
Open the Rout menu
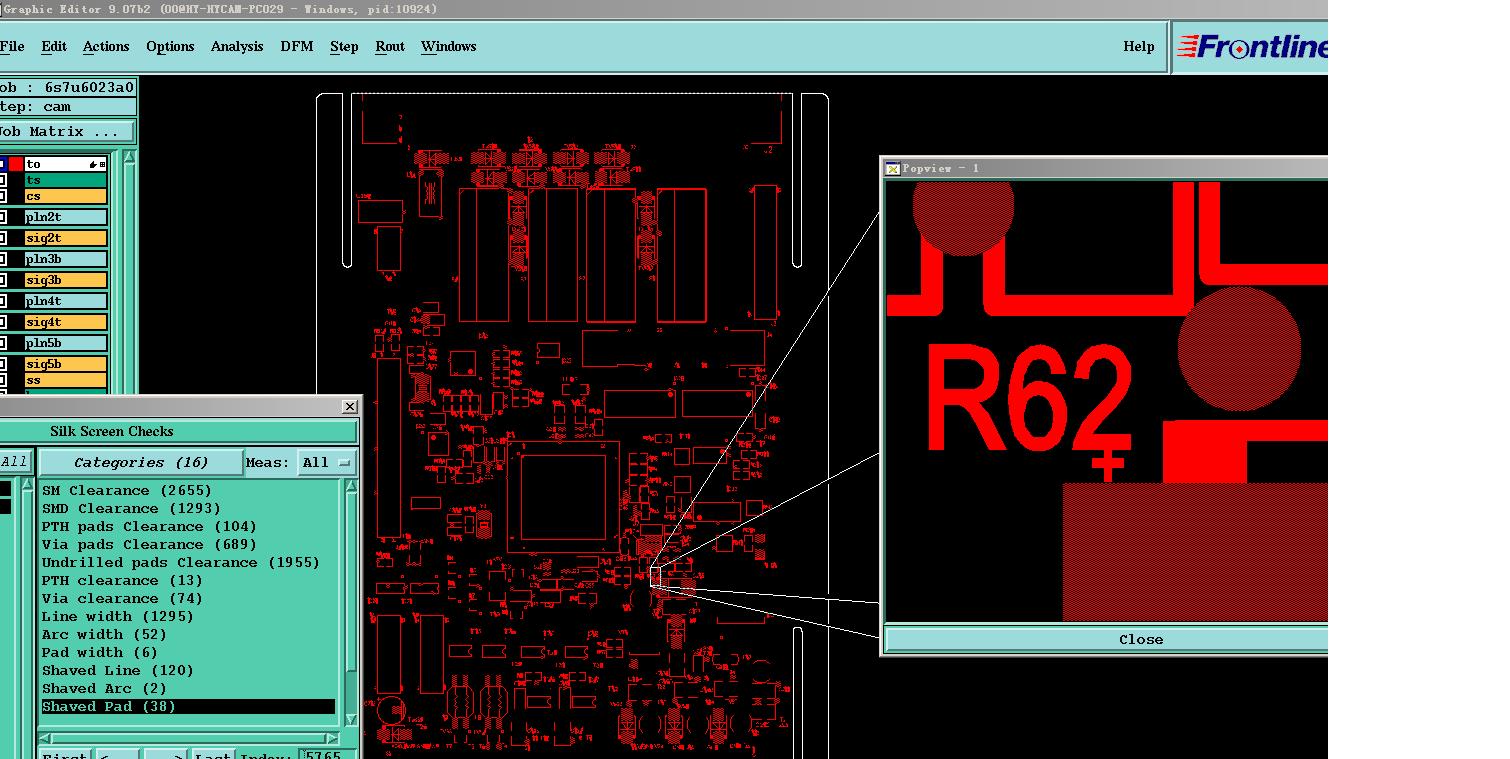(390, 46)
